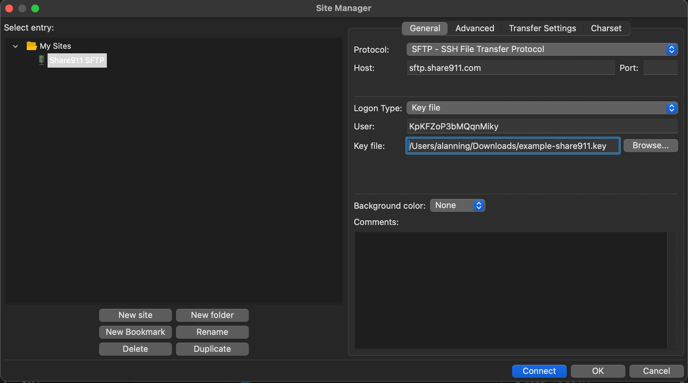Image resolution: width=688 pixels, height=383 pixels.
Task: Click the Duplicate button
Action: tap(212, 349)
